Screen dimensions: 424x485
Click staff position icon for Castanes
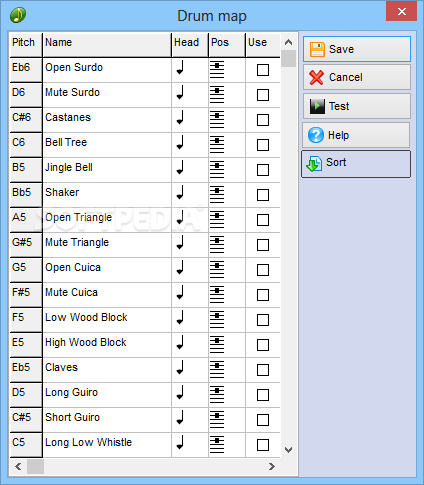click(217, 120)
